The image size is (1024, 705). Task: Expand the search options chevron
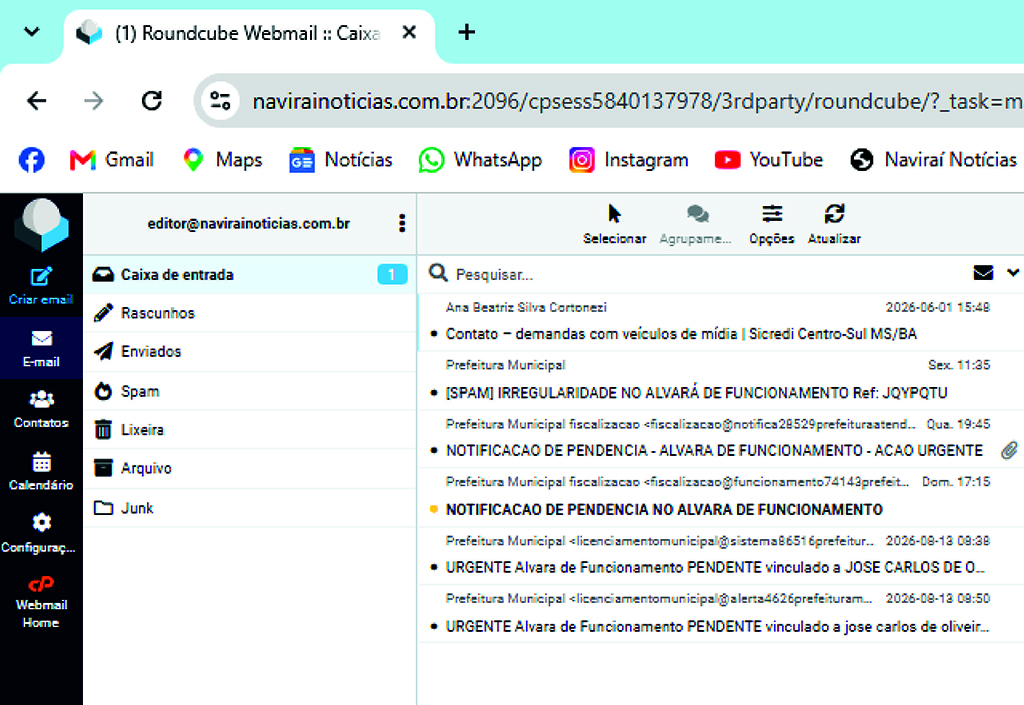[1013, 273]
